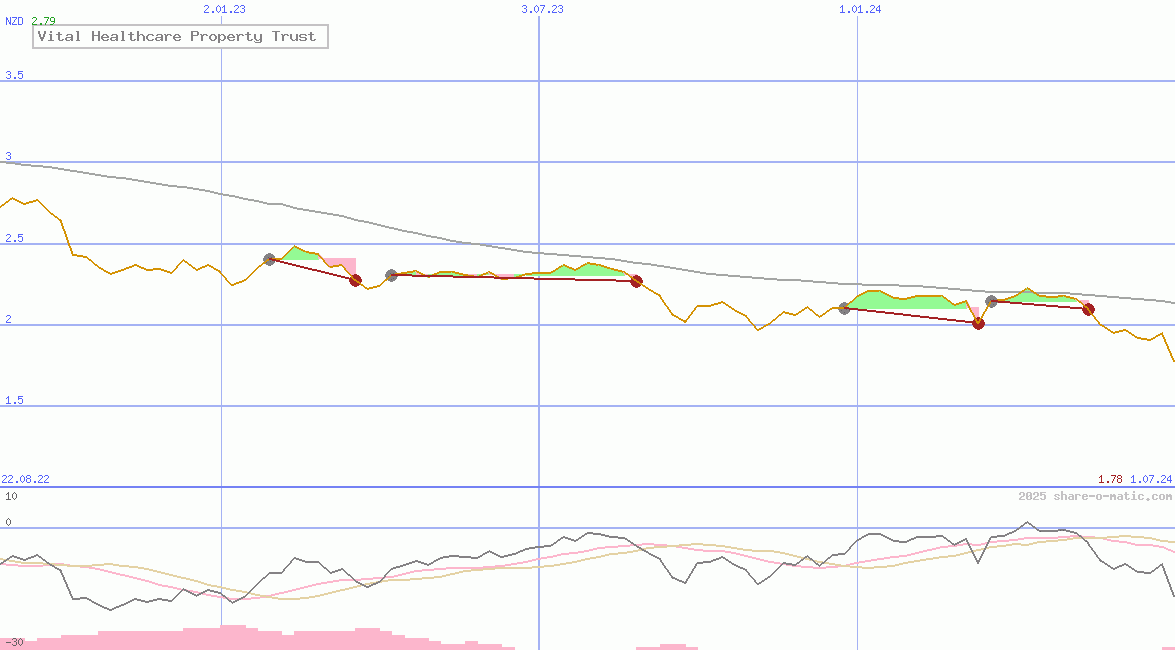Select the 22.08.22 start date label
This screenshot has width=1175, height=650.
[x=25, y=479]
